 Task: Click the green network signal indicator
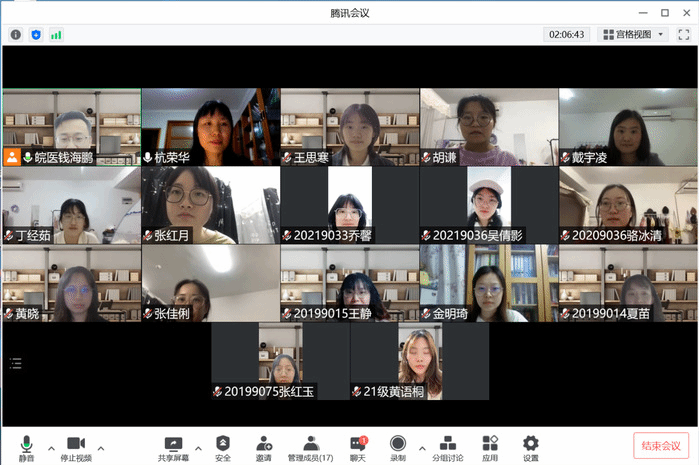tap(56, 34)
